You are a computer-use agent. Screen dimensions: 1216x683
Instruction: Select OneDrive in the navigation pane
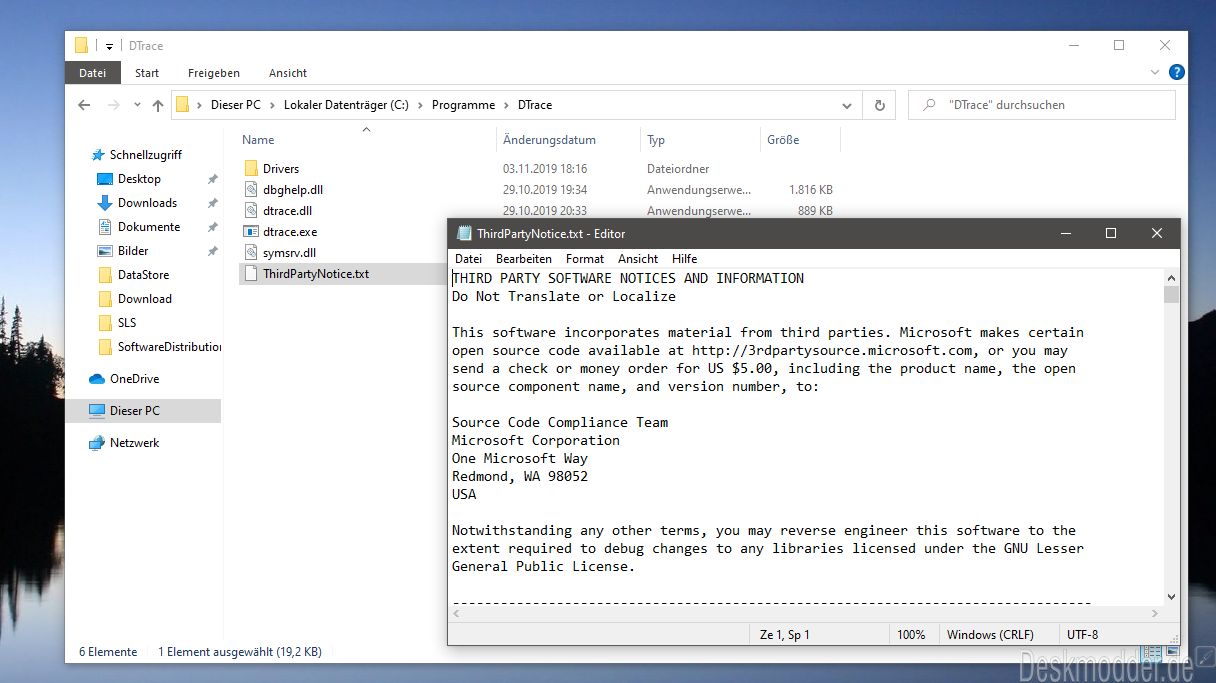point(134,379)
